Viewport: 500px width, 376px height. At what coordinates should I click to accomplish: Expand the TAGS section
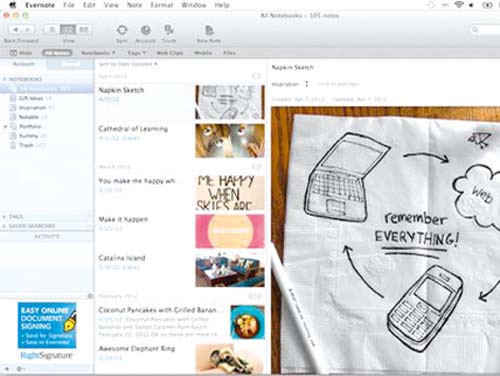pos(4,217)
